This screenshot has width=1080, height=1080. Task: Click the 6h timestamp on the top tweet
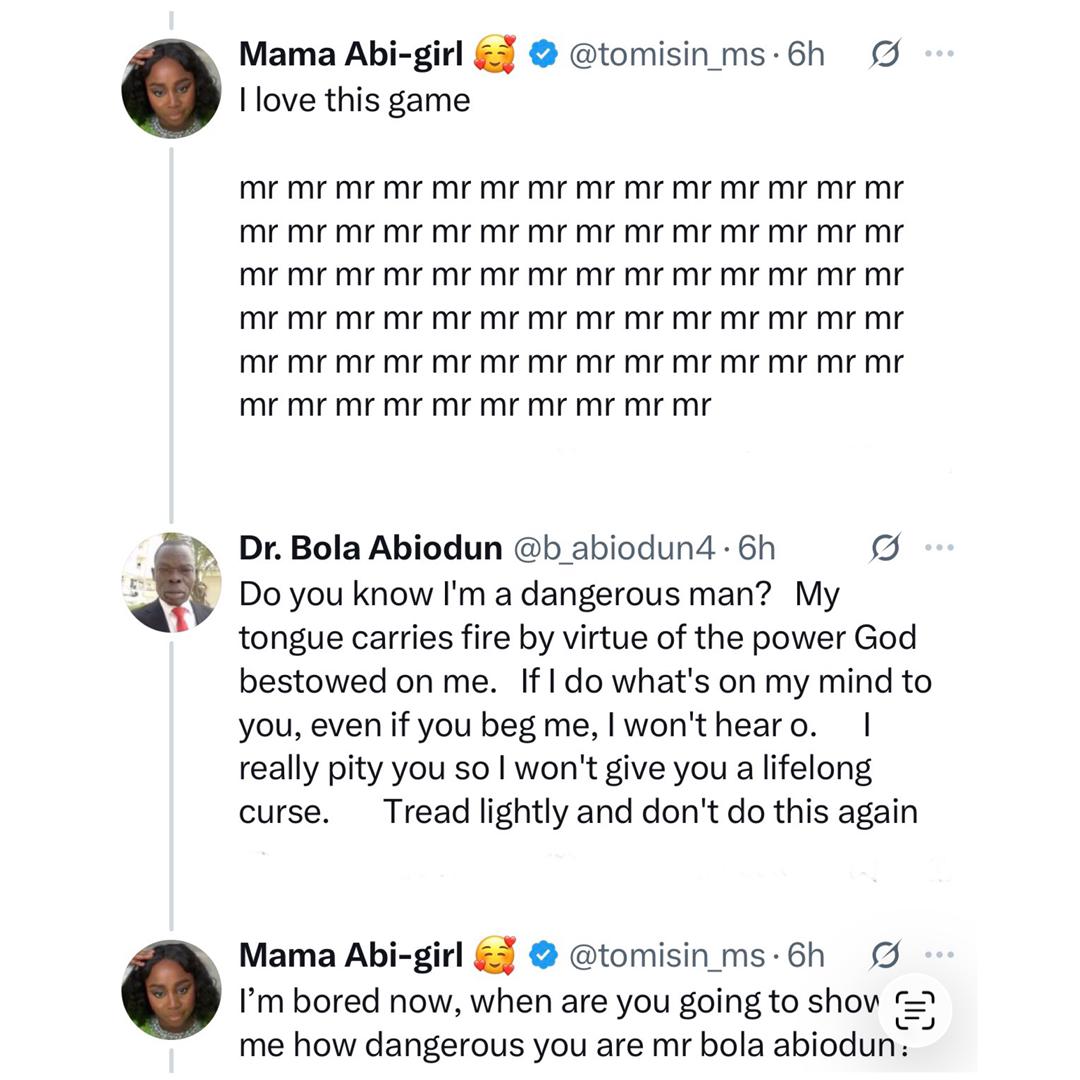pos(806,55)
